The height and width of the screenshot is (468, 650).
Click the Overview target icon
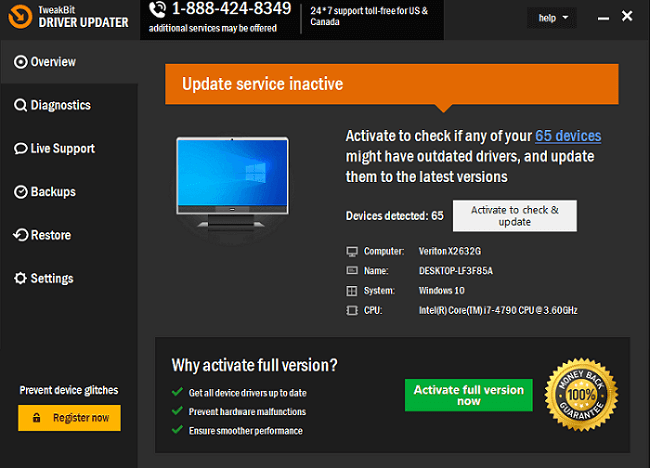(20, 62)
